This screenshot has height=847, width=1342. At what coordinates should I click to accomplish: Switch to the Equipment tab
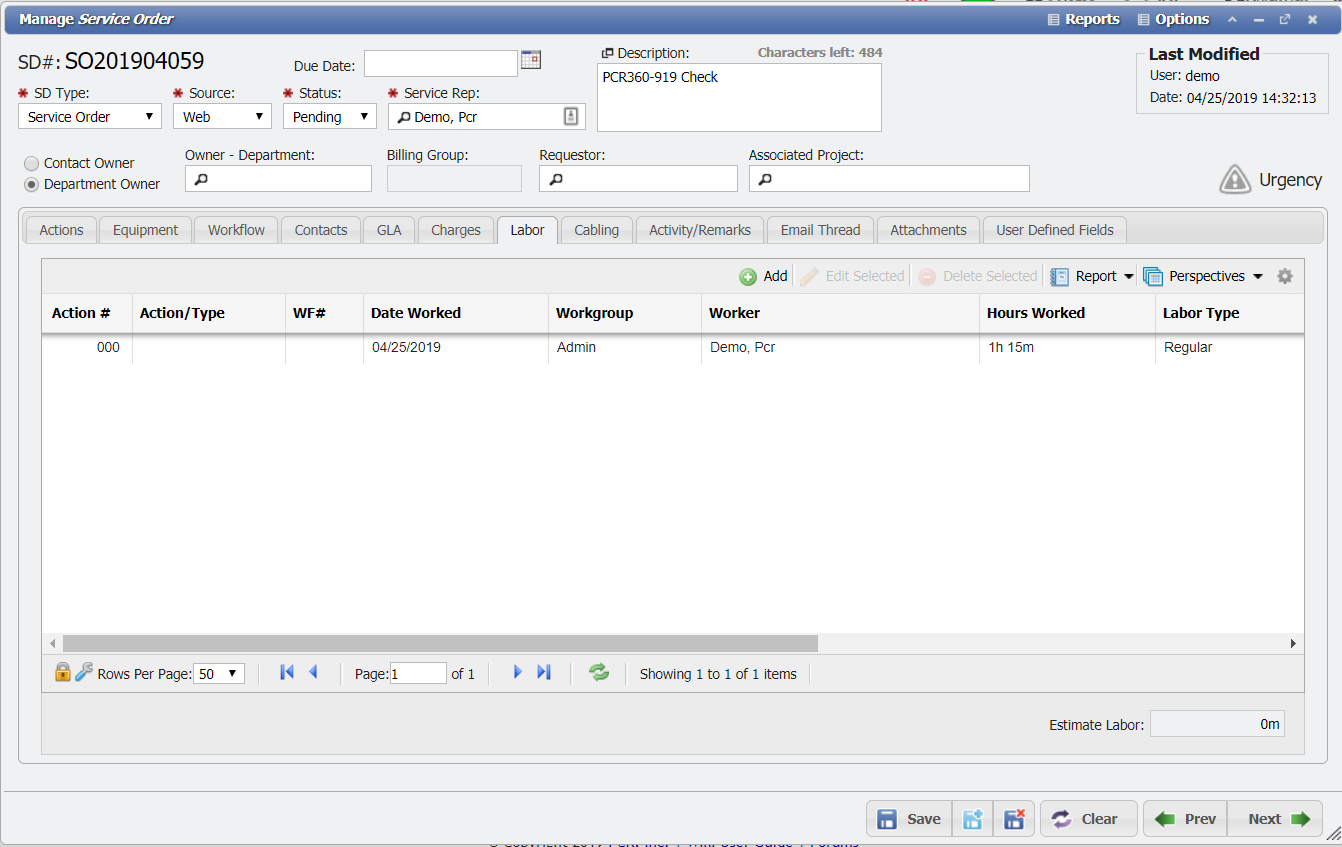pos(145,230)
